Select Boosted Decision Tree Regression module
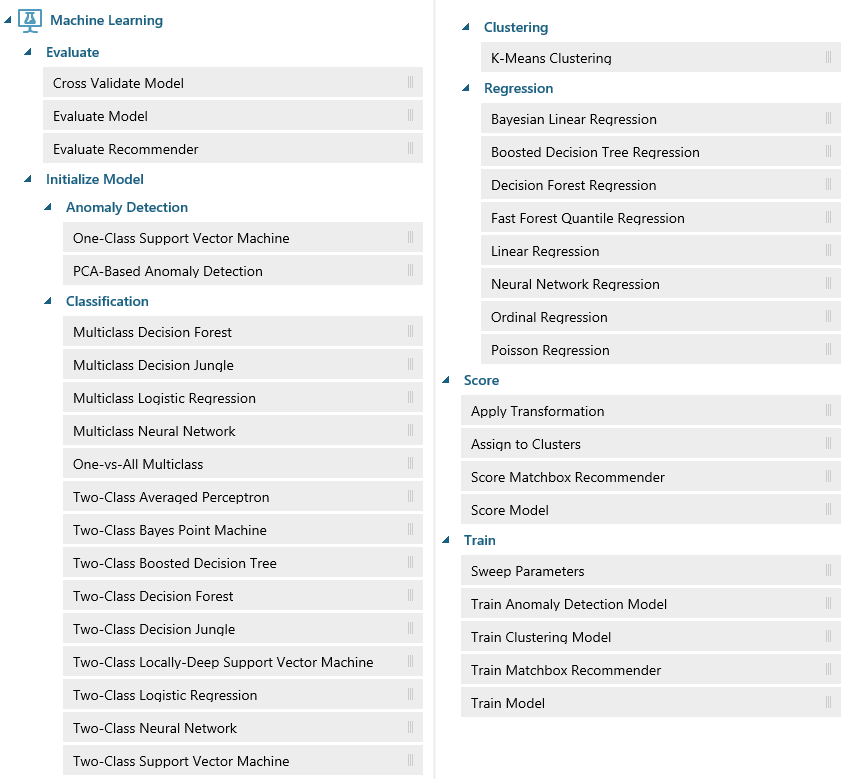This screenshot has height=779, width=848. click(x=595, y=152)
